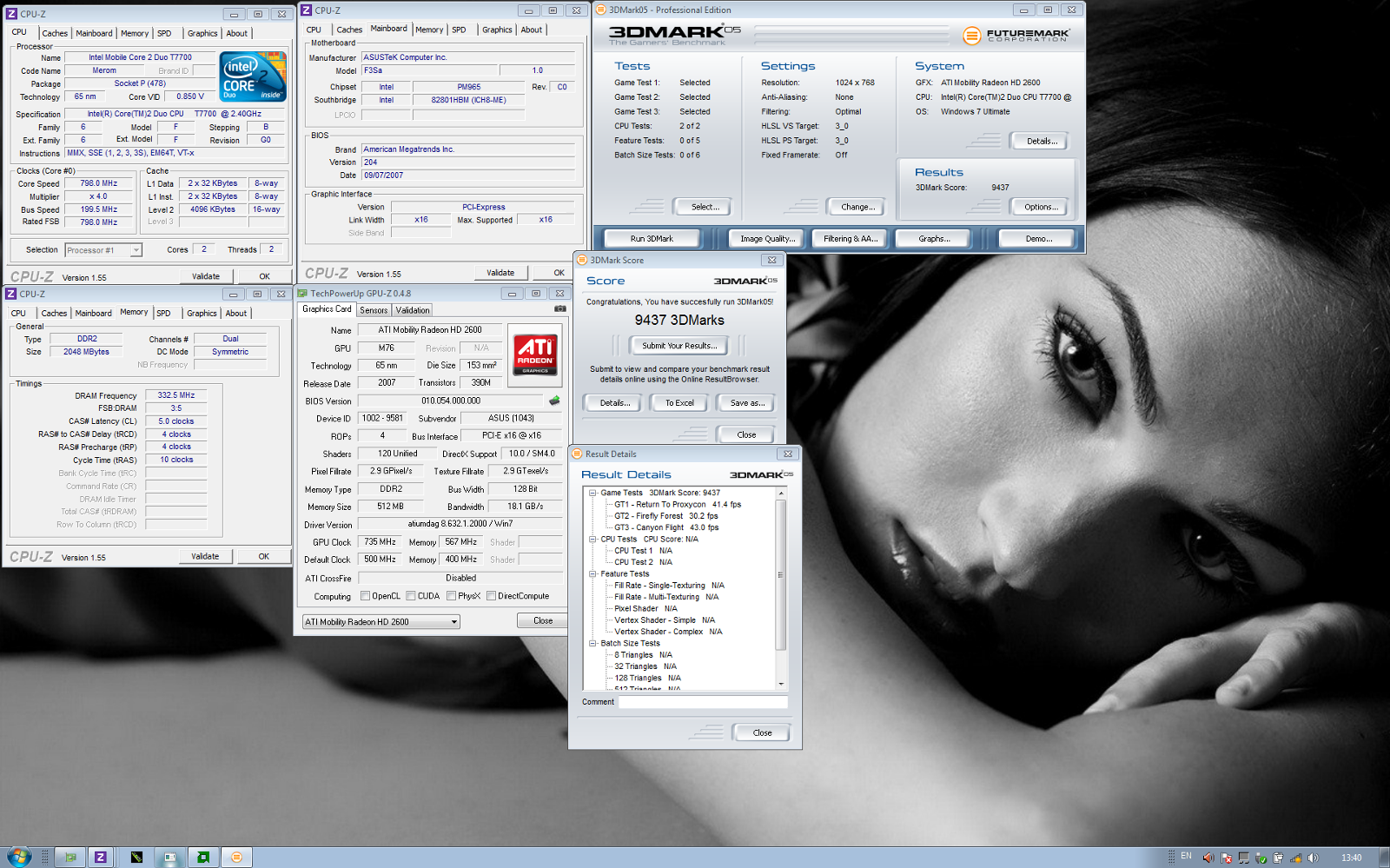
Task: Open SPD tab in CPU-Z Memory window
Action: (x=163, y=313)
